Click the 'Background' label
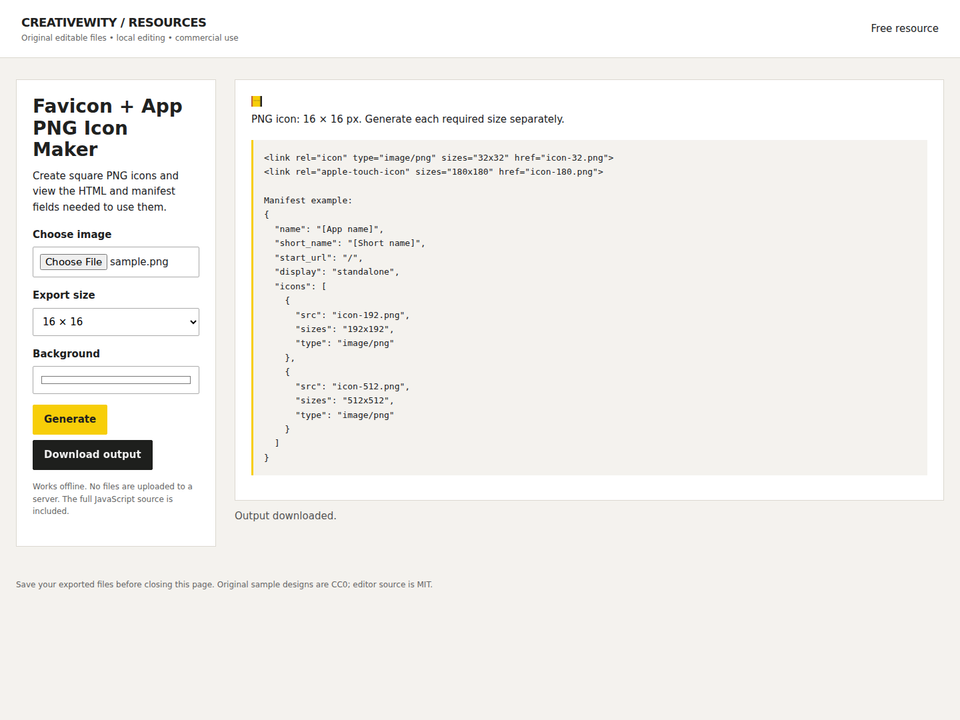 pos(66,354)
